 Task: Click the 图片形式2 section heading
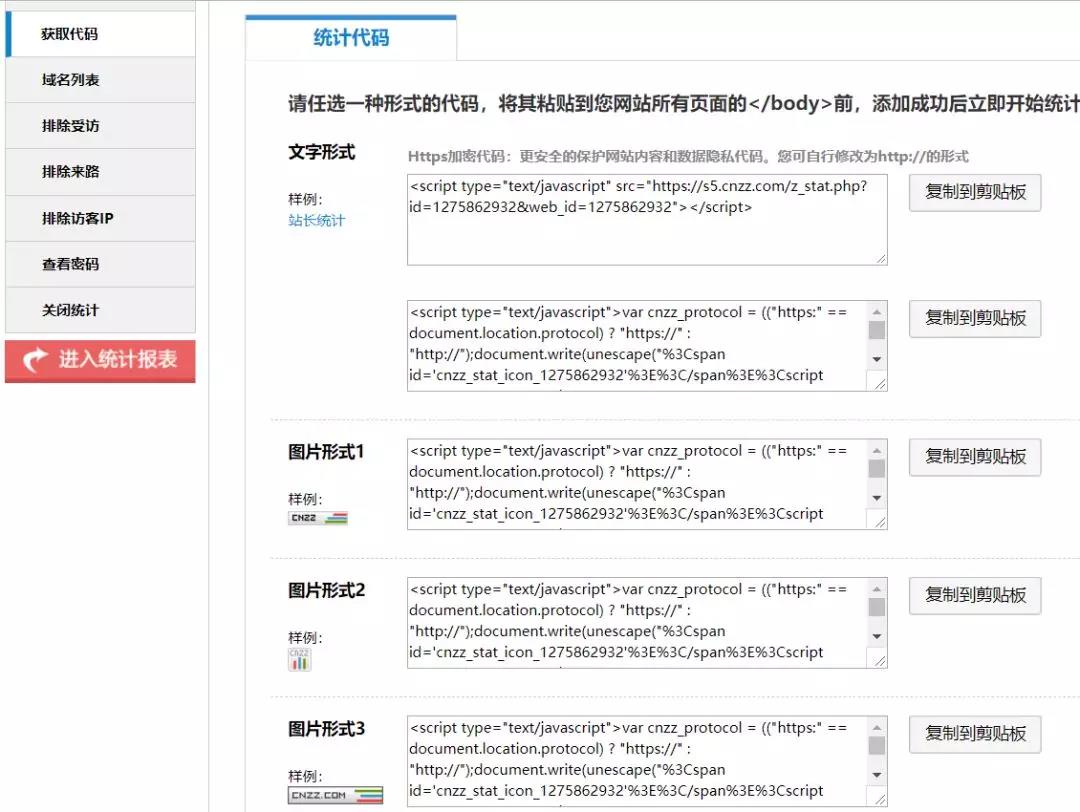[x=326, y=590]
